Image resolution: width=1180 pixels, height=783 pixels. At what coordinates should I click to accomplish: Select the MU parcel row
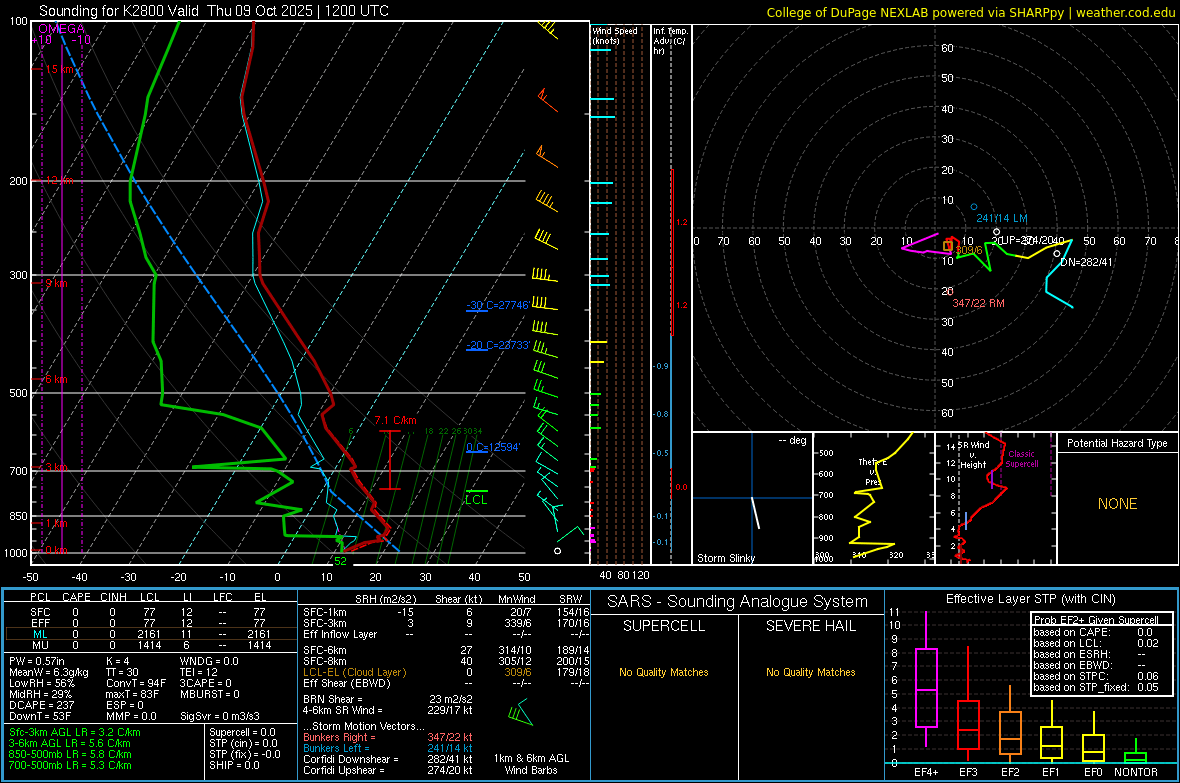(x=151, y=645)
